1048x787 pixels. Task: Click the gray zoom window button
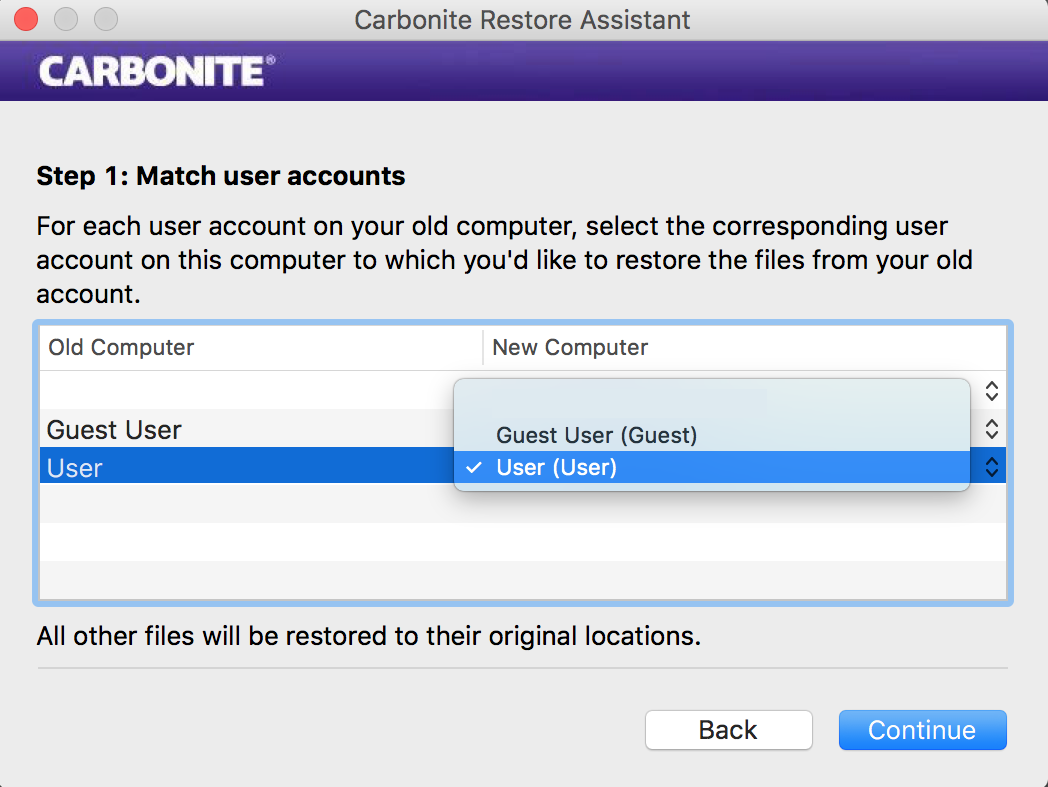pyautogui.click(x=105, y=19)
